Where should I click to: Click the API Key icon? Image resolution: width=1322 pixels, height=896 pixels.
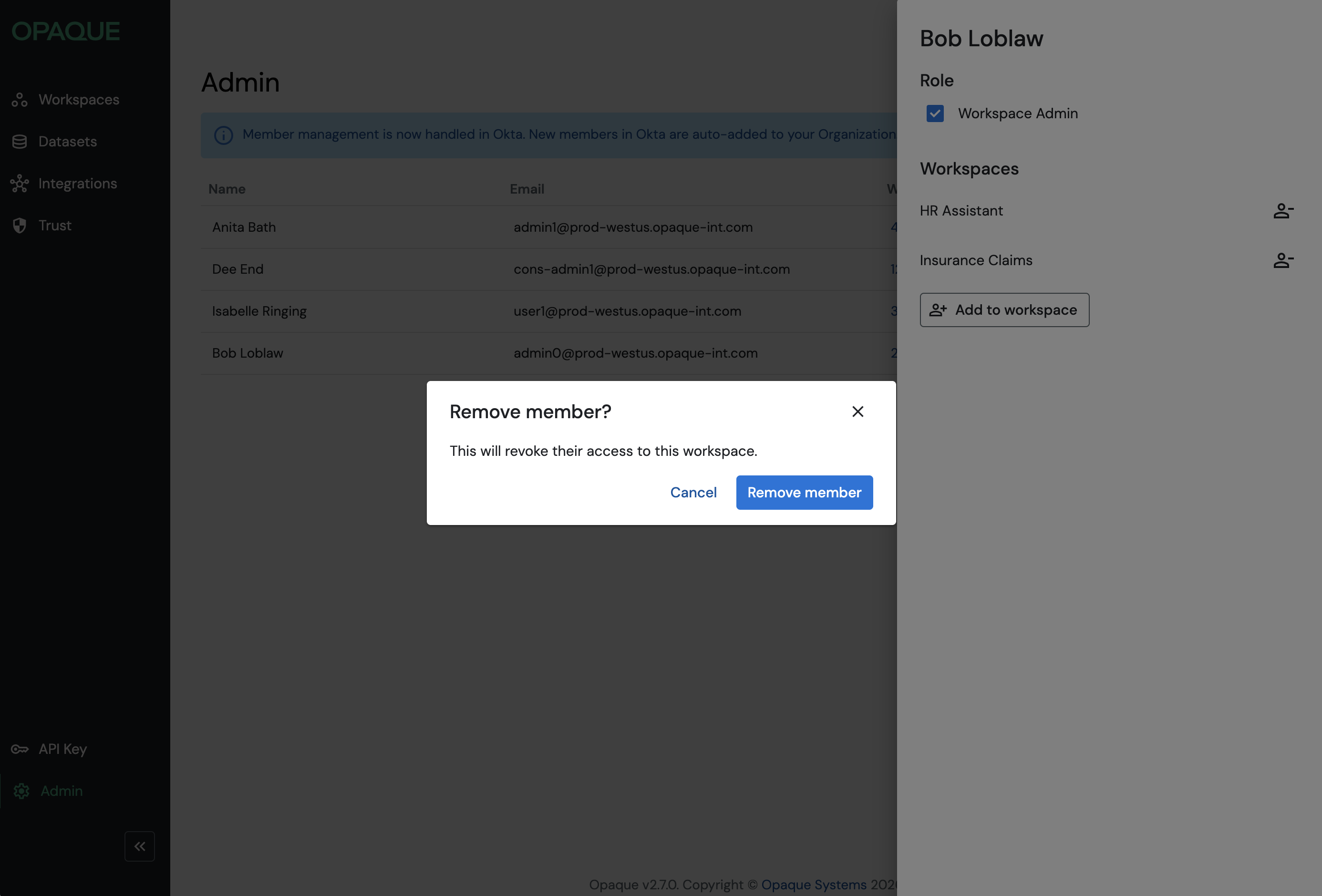click(x=20, y=749)
